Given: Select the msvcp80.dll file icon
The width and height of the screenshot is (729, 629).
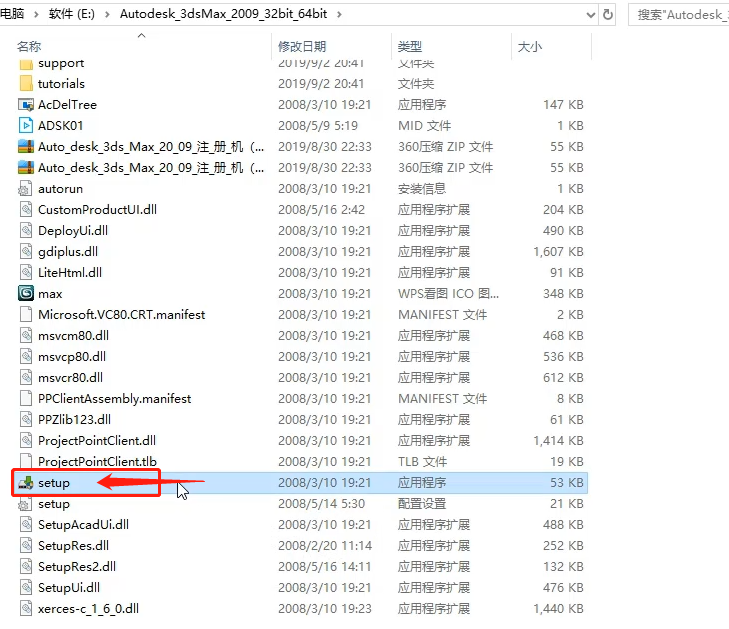Looking at the screenshot, I should [x=26, y=357].
